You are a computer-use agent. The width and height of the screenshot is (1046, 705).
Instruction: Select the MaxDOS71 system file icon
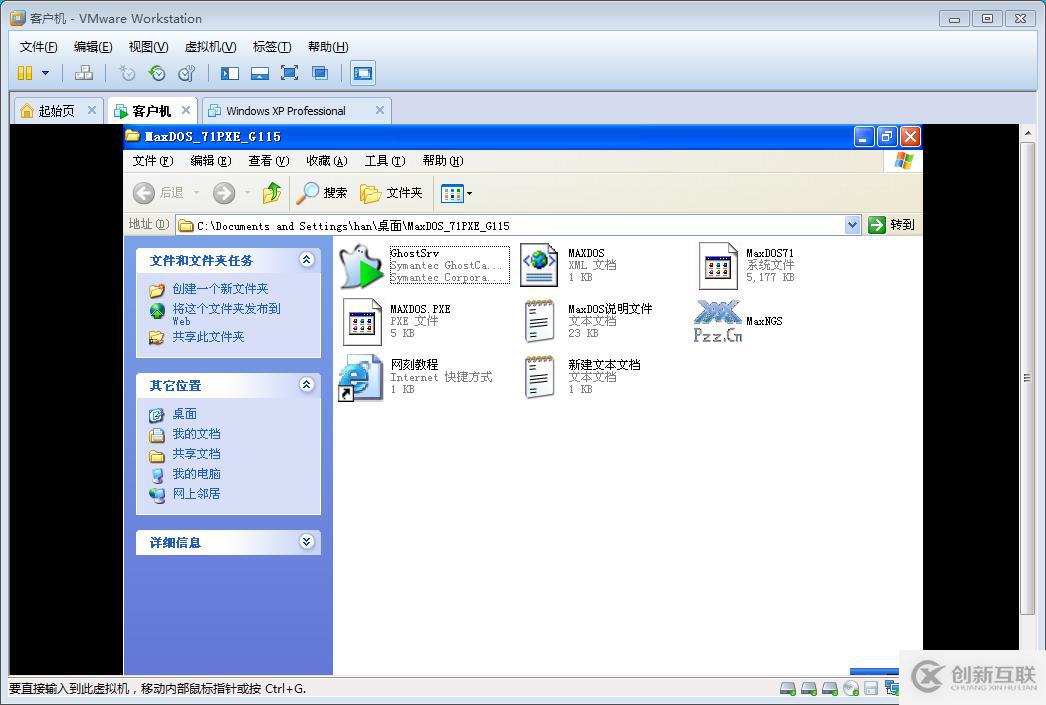click(718, 266)
